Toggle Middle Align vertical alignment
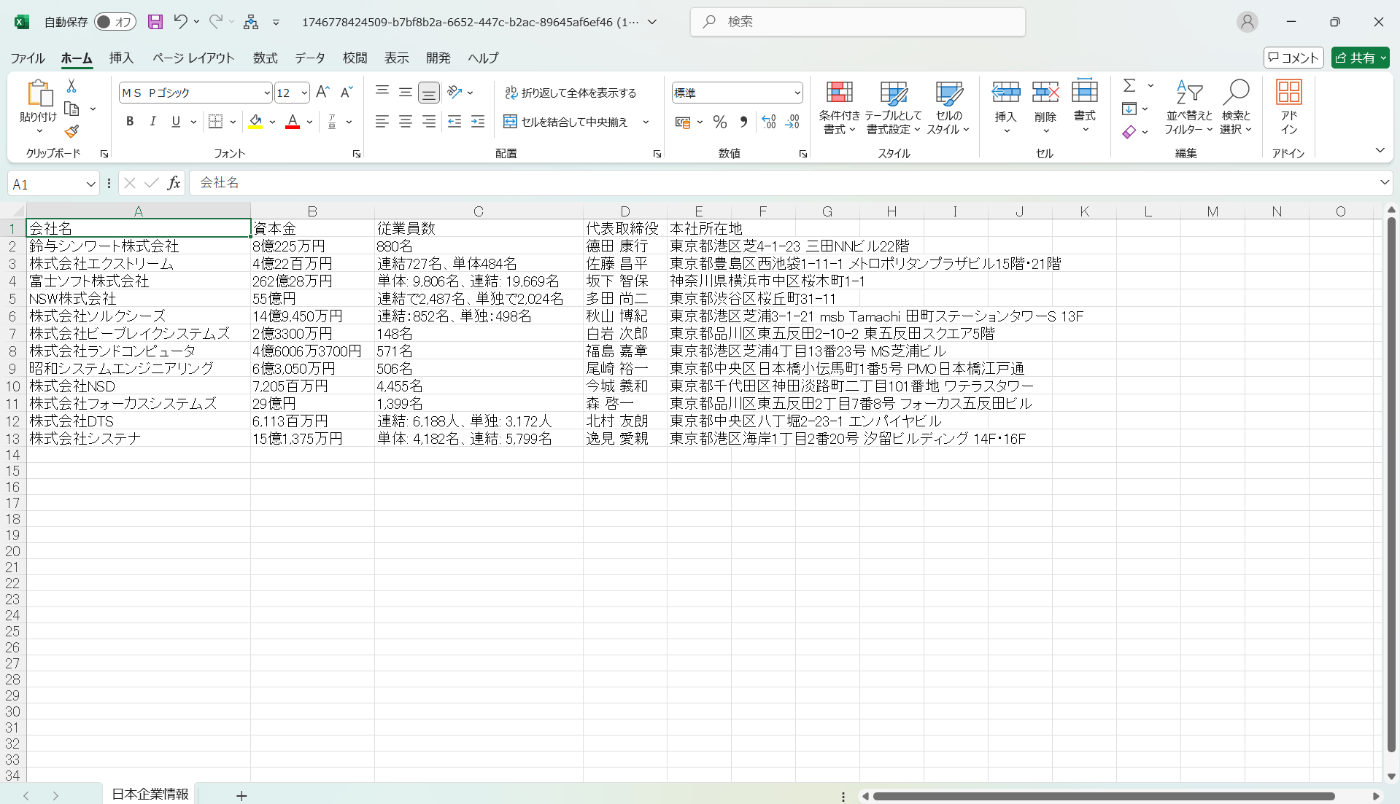Screen dimensions: 1400x804 pos(405,92)
